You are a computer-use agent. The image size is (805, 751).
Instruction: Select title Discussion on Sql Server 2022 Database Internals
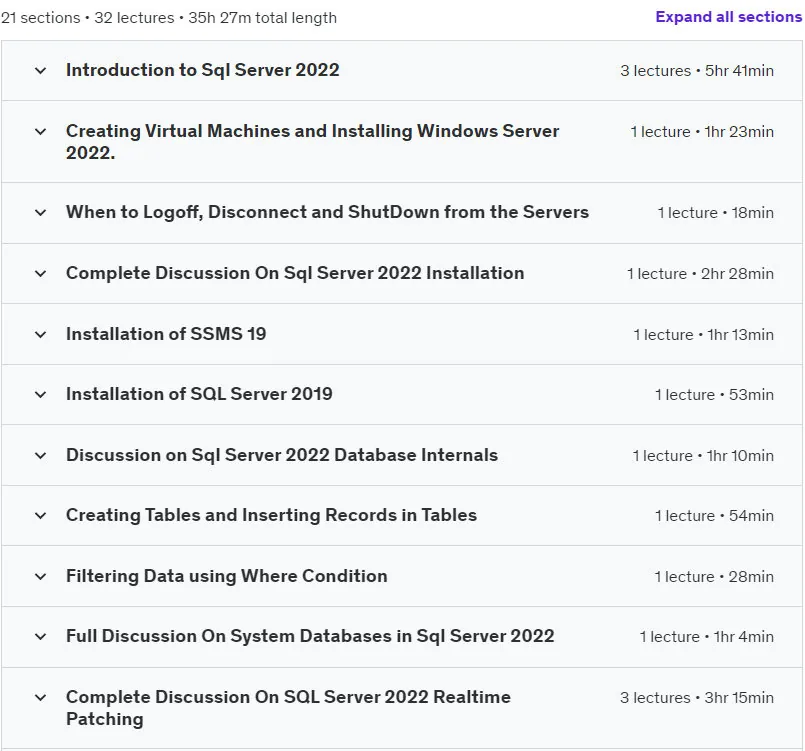[282, 455]
